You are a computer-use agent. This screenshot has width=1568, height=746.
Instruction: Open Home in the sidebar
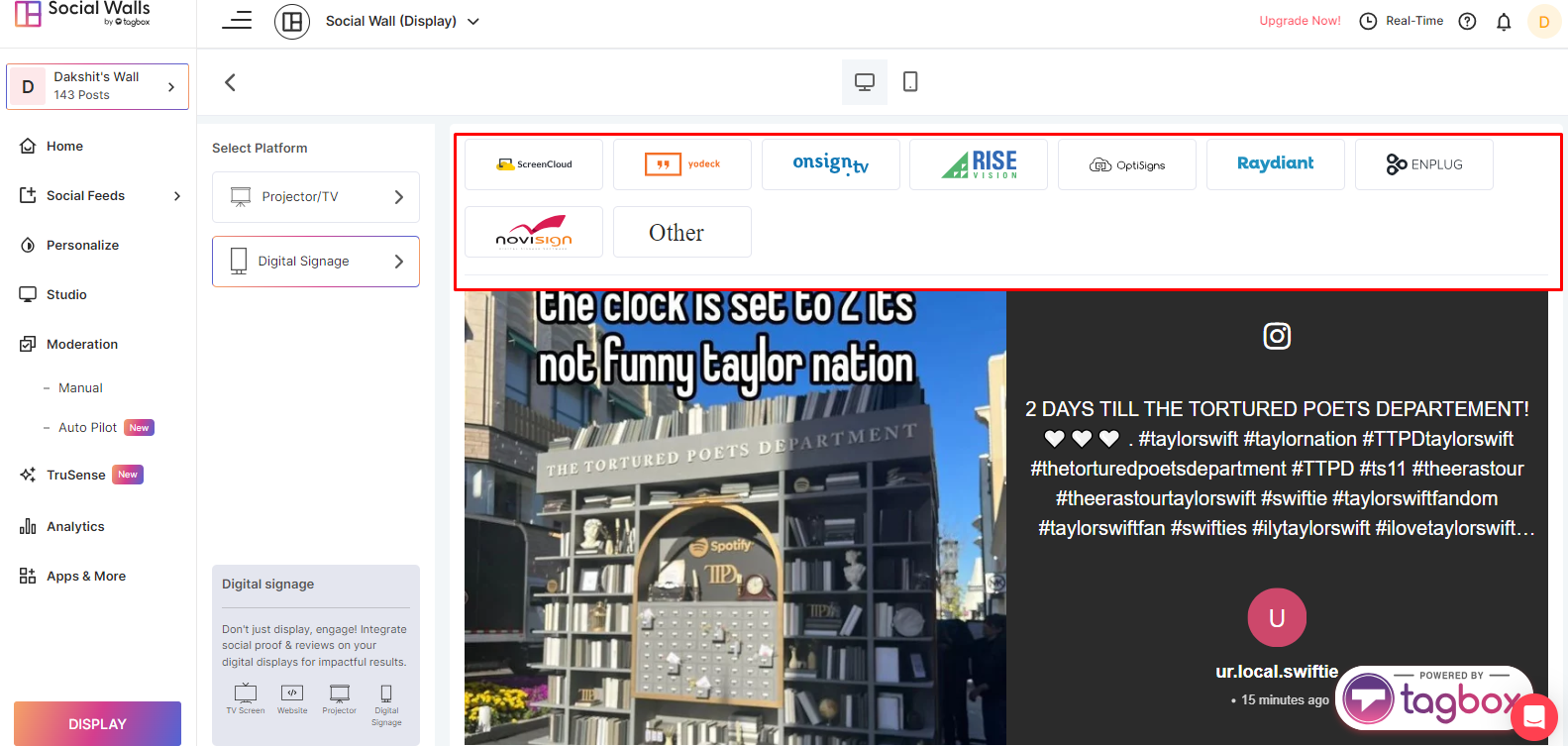click(x=64, y=146)
